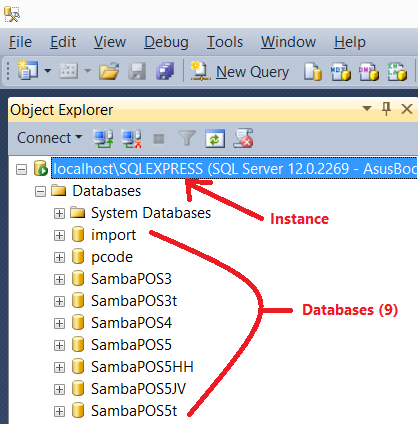Open the Tools menu

coord(225,42)
